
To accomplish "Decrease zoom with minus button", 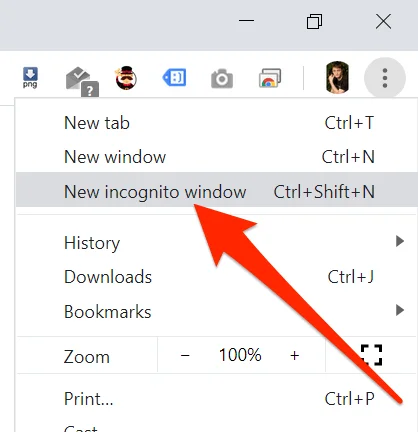I will pos(185,355).
